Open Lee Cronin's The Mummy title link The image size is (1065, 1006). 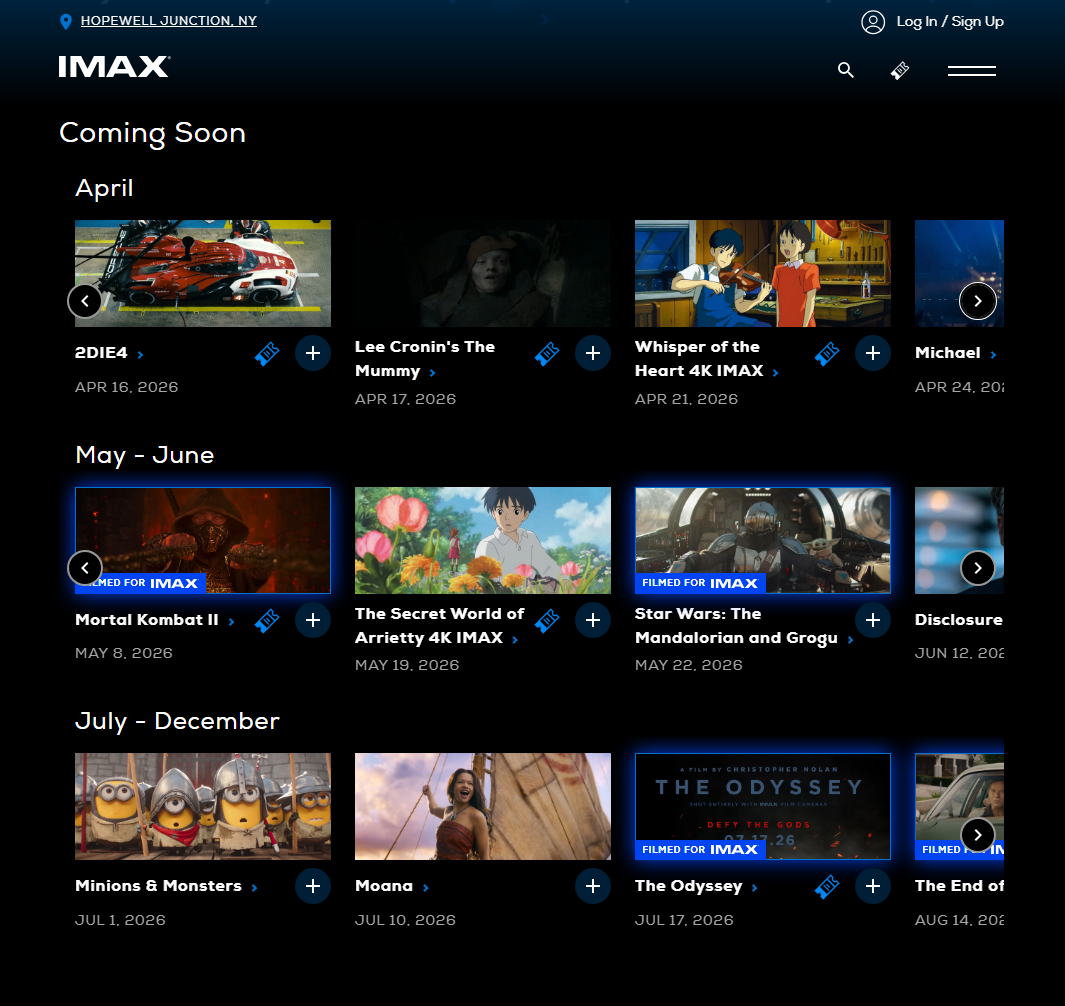(425, 359)
